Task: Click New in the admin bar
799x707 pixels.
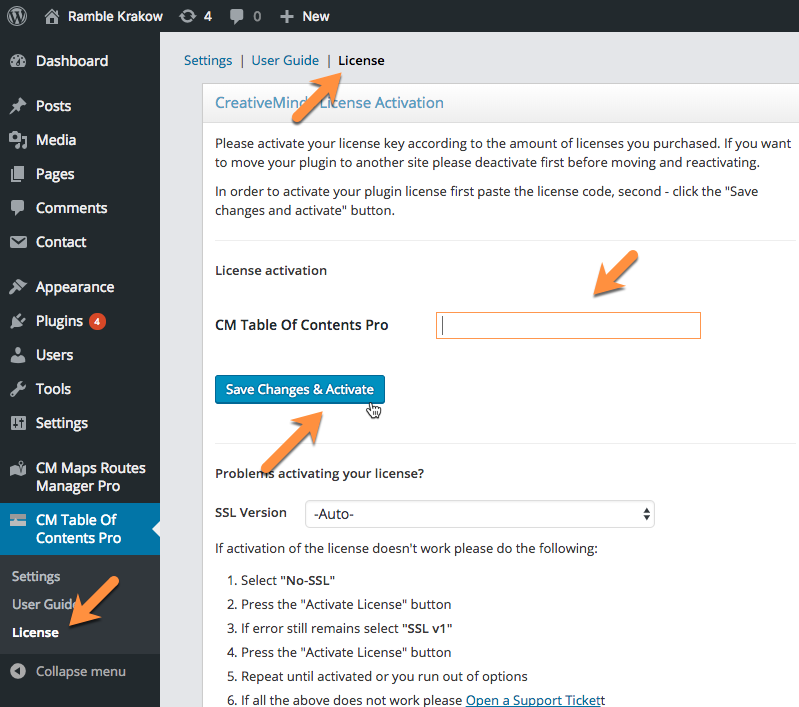Action: 316,17
